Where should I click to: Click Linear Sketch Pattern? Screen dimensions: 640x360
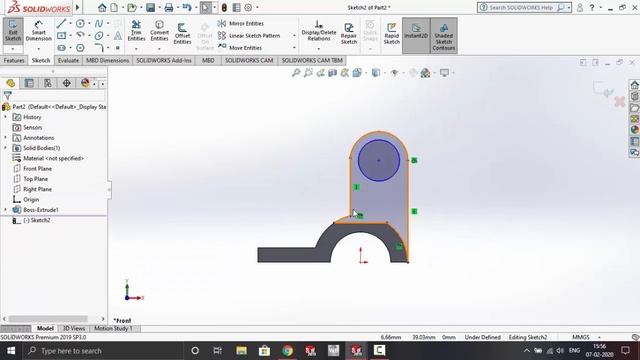click(x=249, y=36)
